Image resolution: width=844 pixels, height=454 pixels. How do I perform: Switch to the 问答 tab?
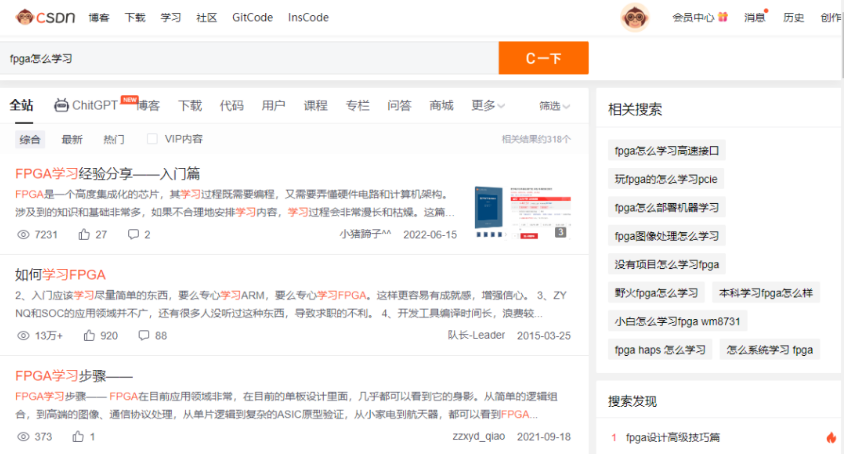[x=399, y=106]
